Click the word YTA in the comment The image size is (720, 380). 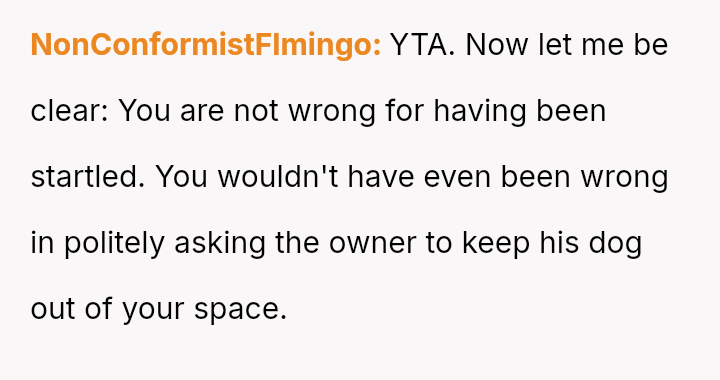pos(422,45)
